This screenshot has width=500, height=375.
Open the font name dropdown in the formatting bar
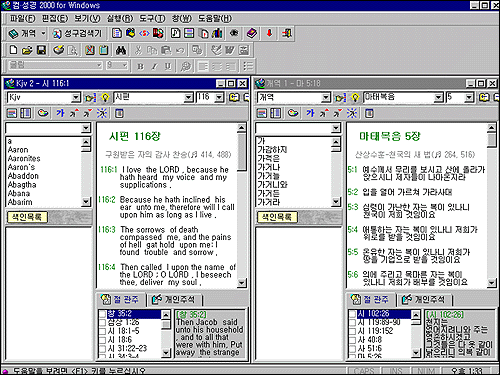tap(99, 65)
